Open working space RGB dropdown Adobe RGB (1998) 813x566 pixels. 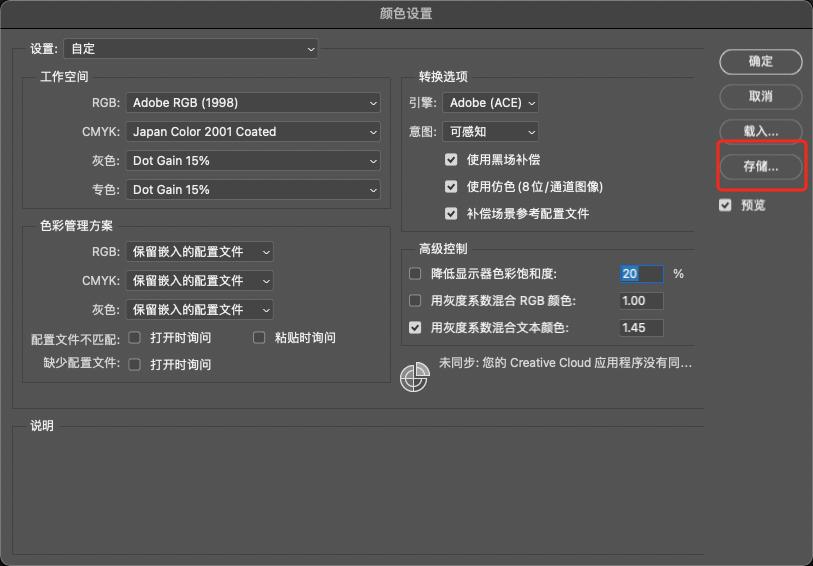[253, 103]
